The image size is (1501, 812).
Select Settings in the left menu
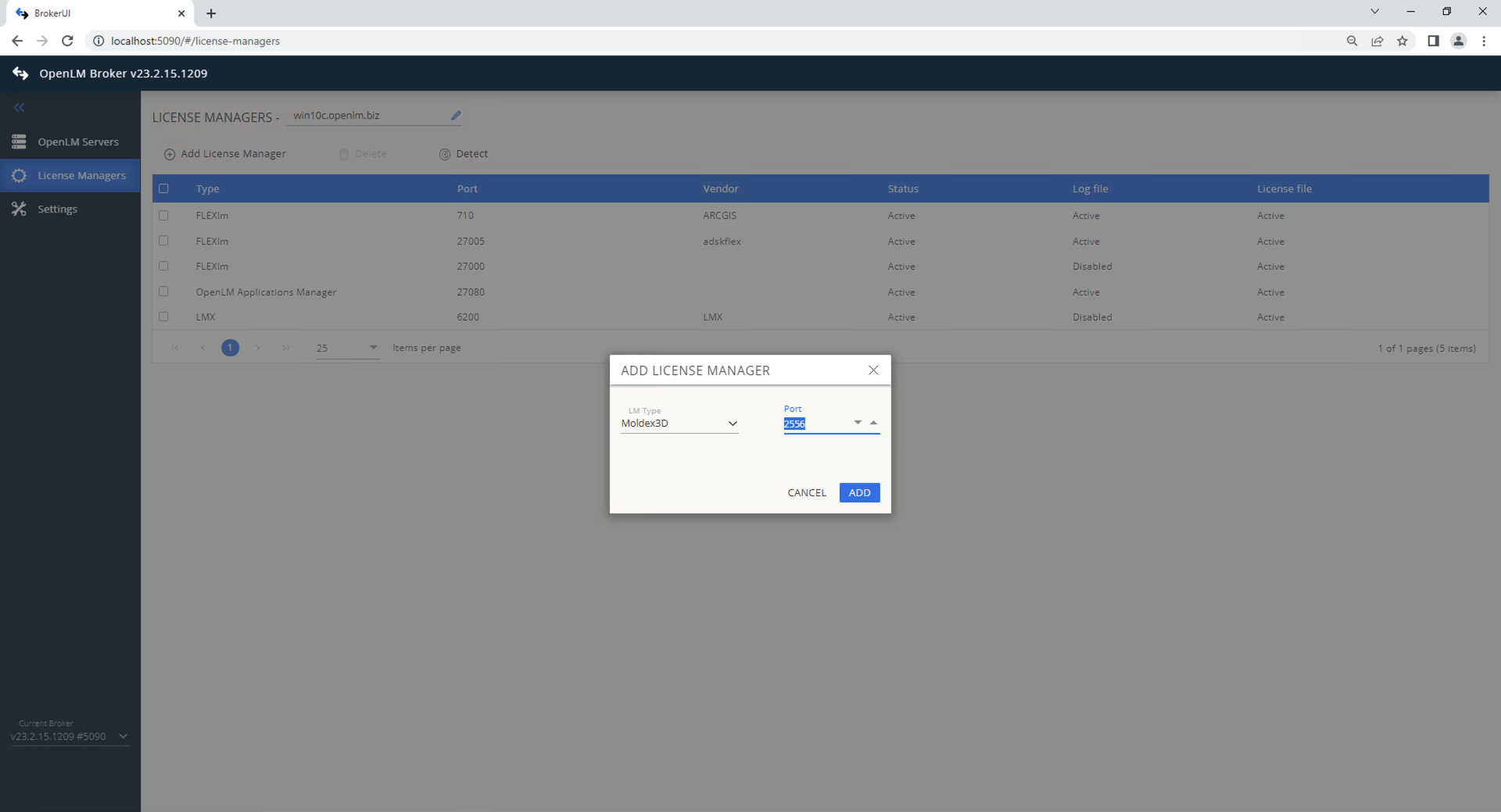pyautogui.click(x=58, y=209)
